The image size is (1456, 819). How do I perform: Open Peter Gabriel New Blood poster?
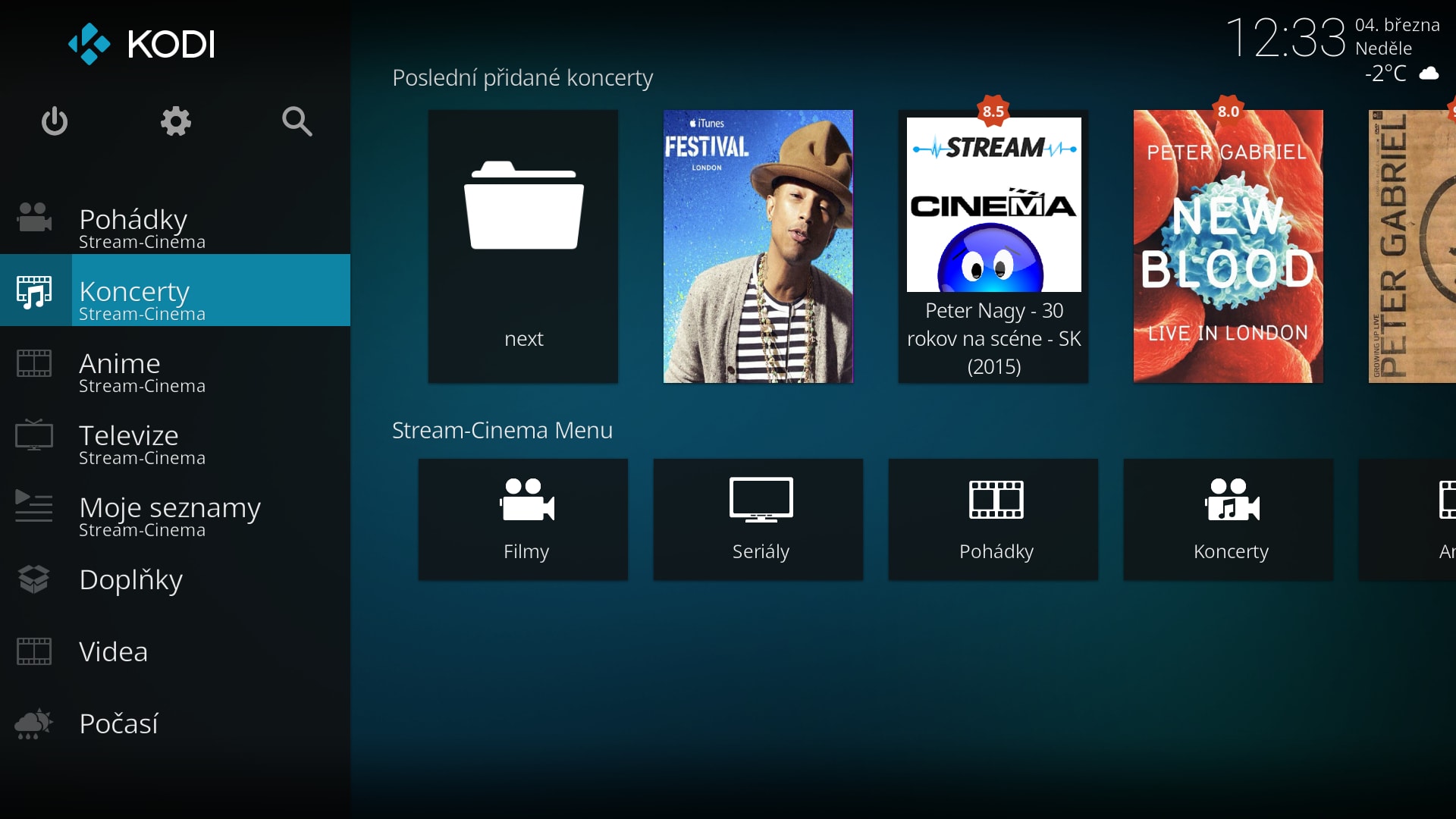[1228, 246]
